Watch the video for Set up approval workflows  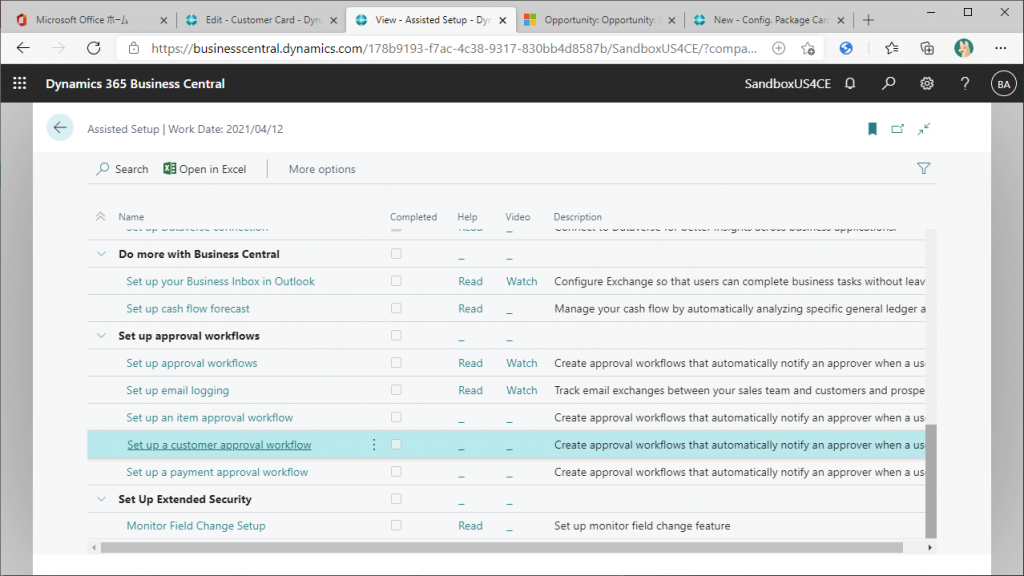click(522, 363)
